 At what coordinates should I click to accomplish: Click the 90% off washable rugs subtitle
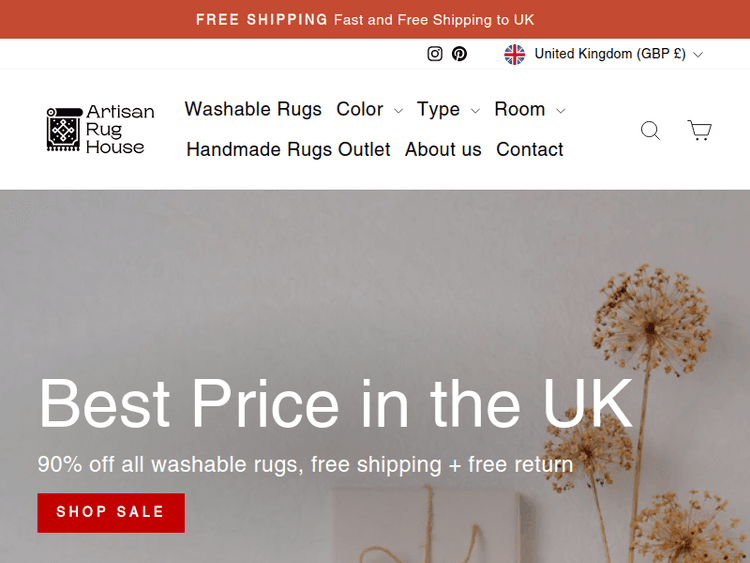305,464
